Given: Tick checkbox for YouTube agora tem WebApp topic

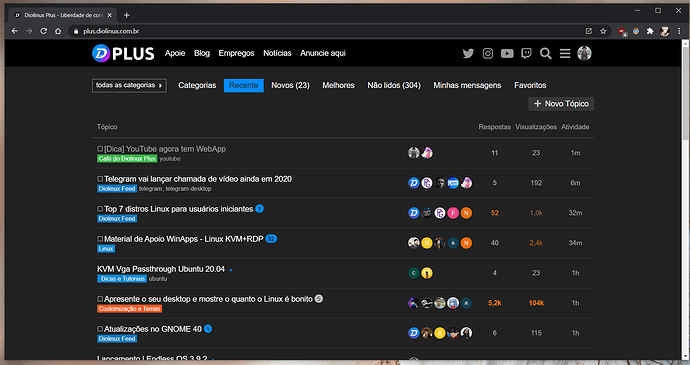Looking at the screenshot, I should tap(100, 149).
